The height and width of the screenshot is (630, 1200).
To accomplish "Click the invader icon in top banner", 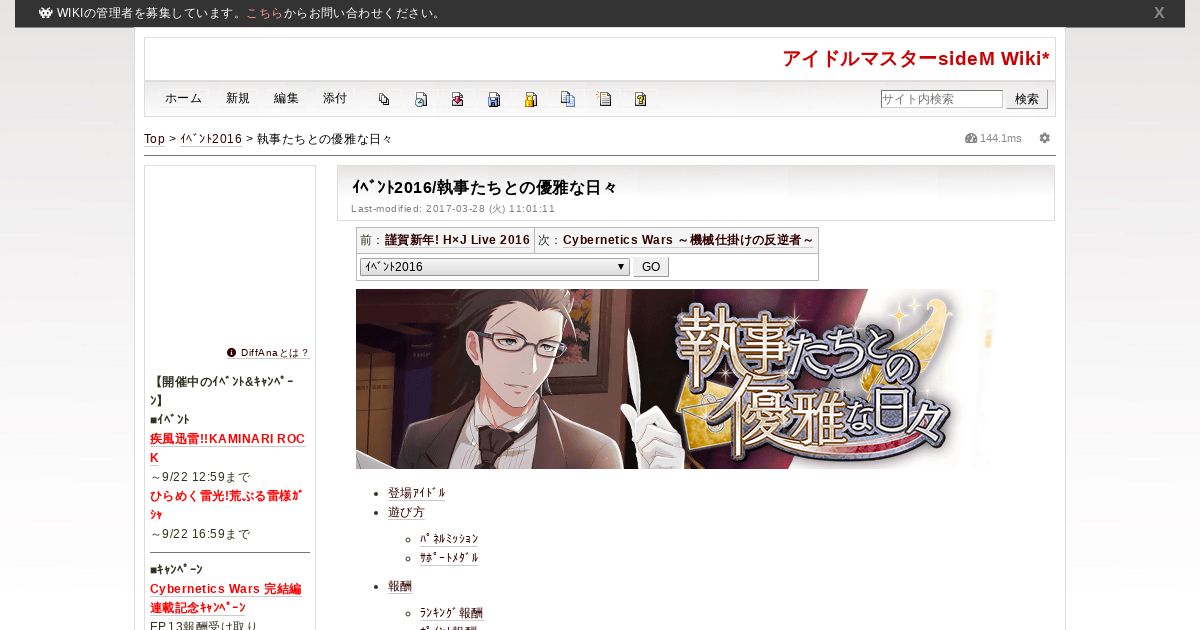I will click(x=46, y=13).
